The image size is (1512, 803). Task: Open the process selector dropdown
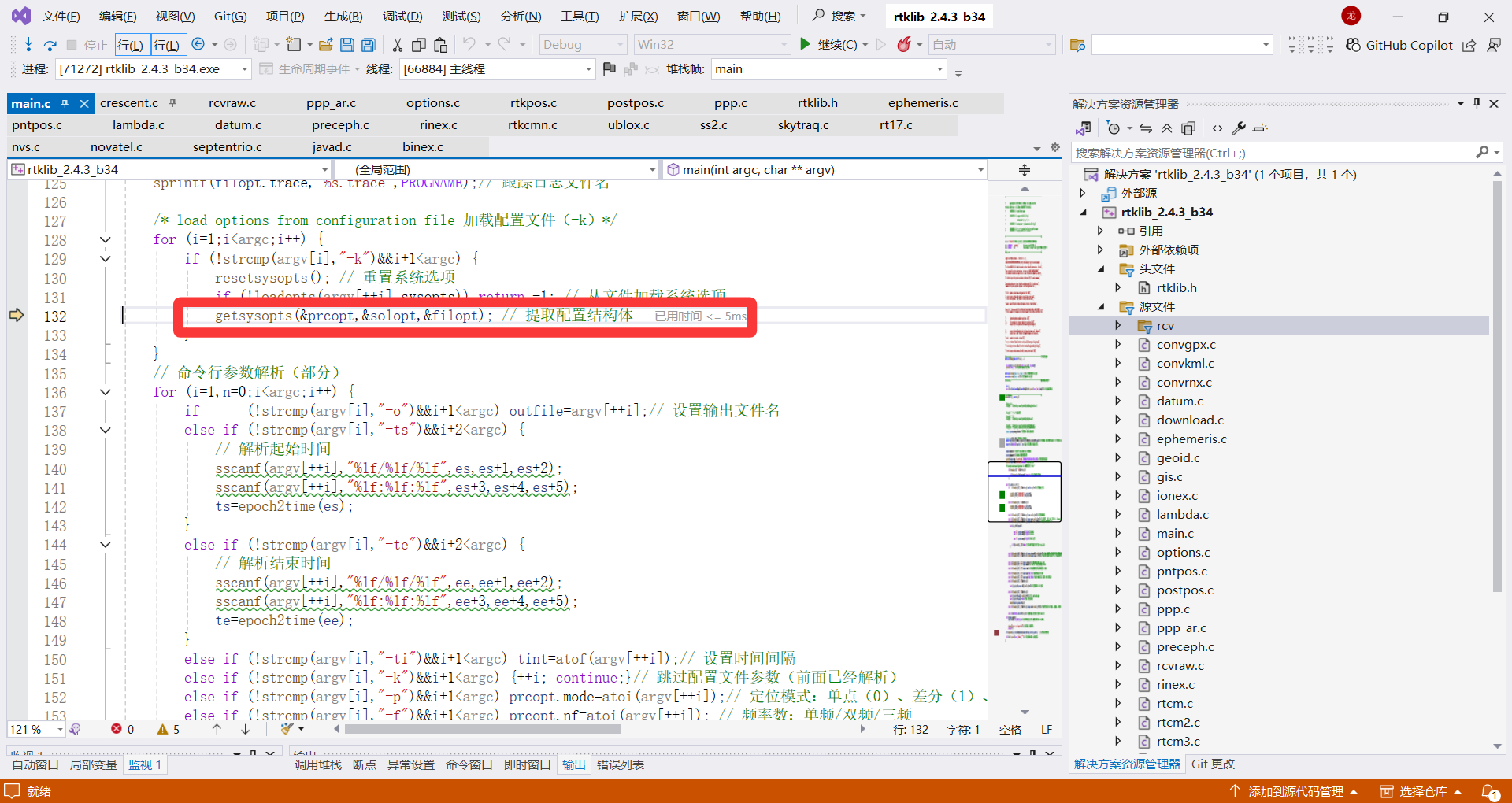coord(244,69)
